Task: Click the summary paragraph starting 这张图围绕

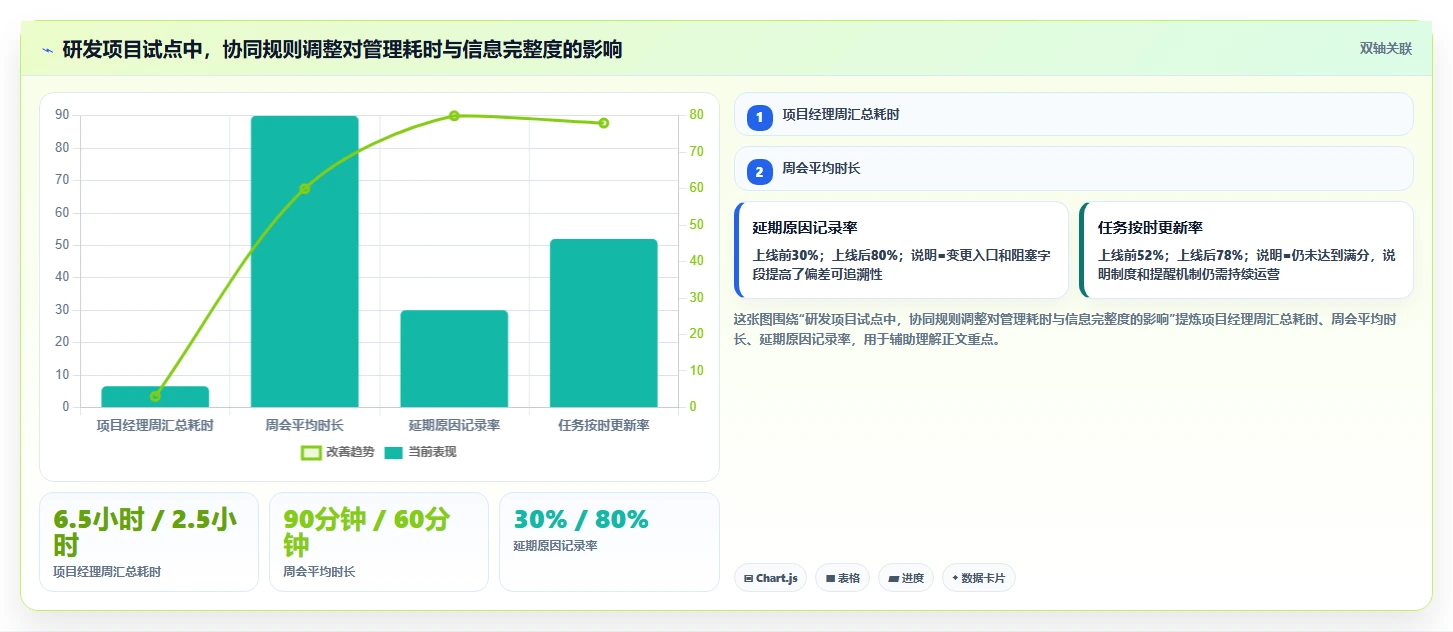Action: tap(1066, 329)
